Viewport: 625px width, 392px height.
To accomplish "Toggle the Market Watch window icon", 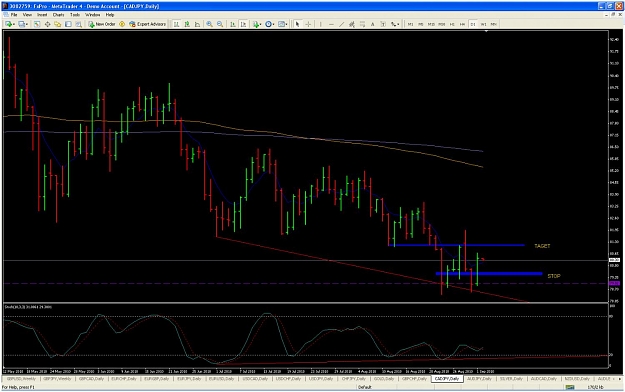I will [37, 24].
